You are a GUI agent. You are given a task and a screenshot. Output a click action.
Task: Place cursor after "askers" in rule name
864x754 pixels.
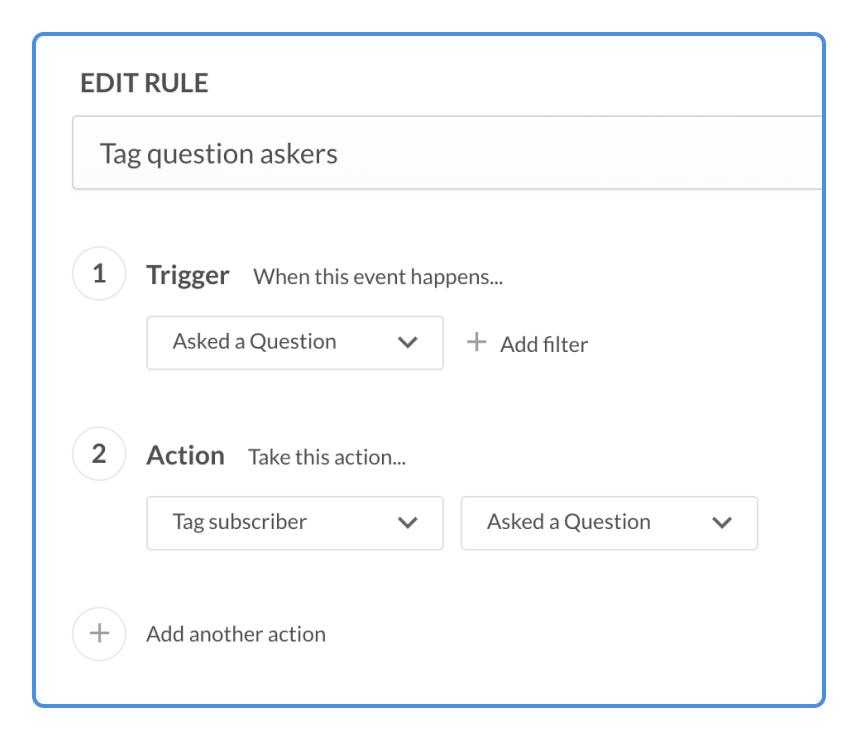coord(340,154)
